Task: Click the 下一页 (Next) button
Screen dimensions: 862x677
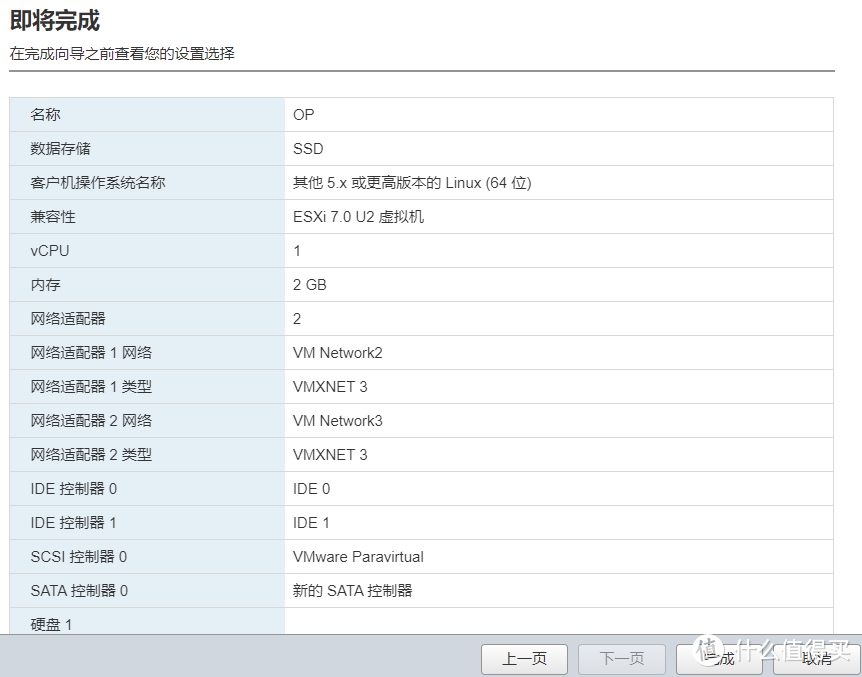Action: pos(622,658)
